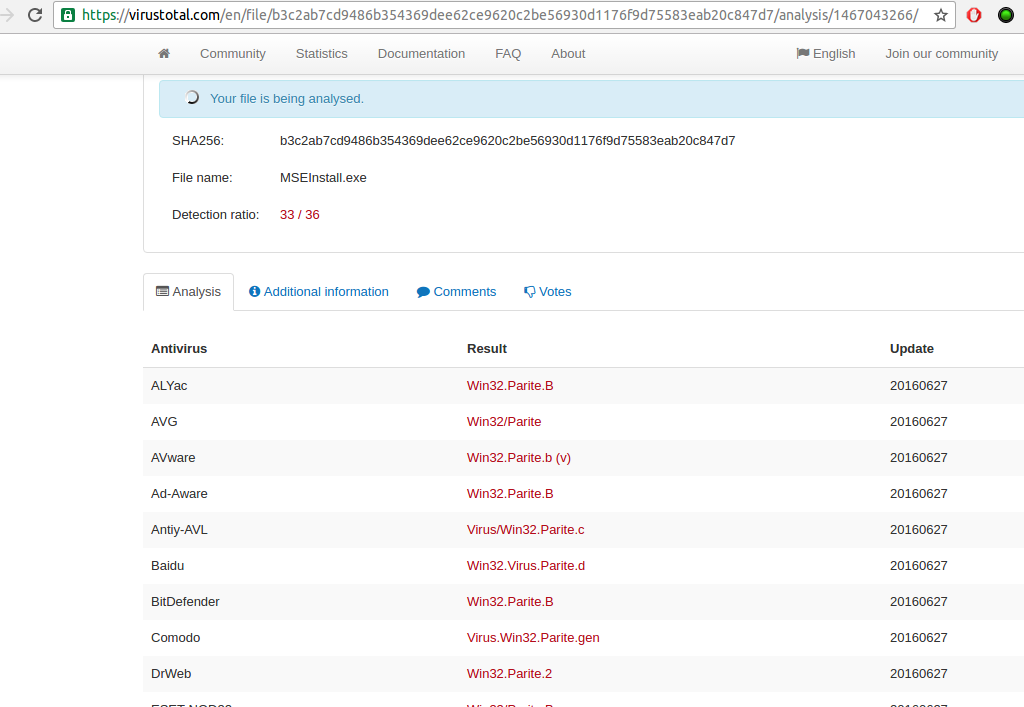Click result Virus/Win32.Parite.c
Image resolution: width=1024 pixels, height=707 pixels.
click(526, 529)
